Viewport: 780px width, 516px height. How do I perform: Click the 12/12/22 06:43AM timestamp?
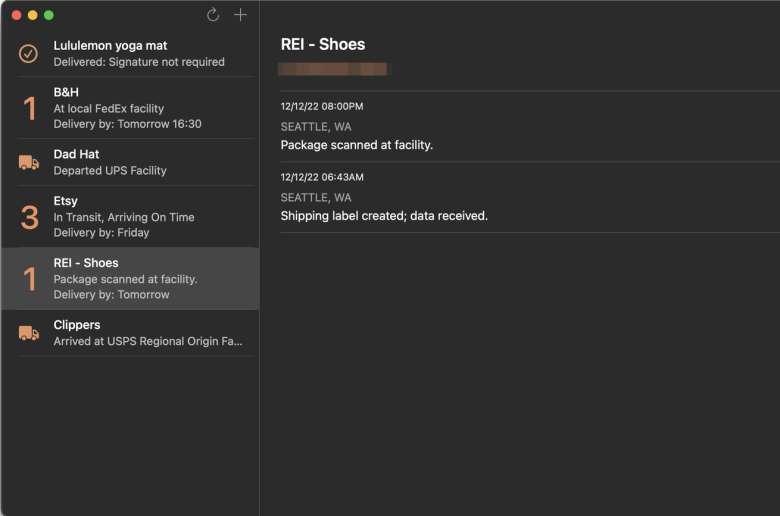coord(322,177)
